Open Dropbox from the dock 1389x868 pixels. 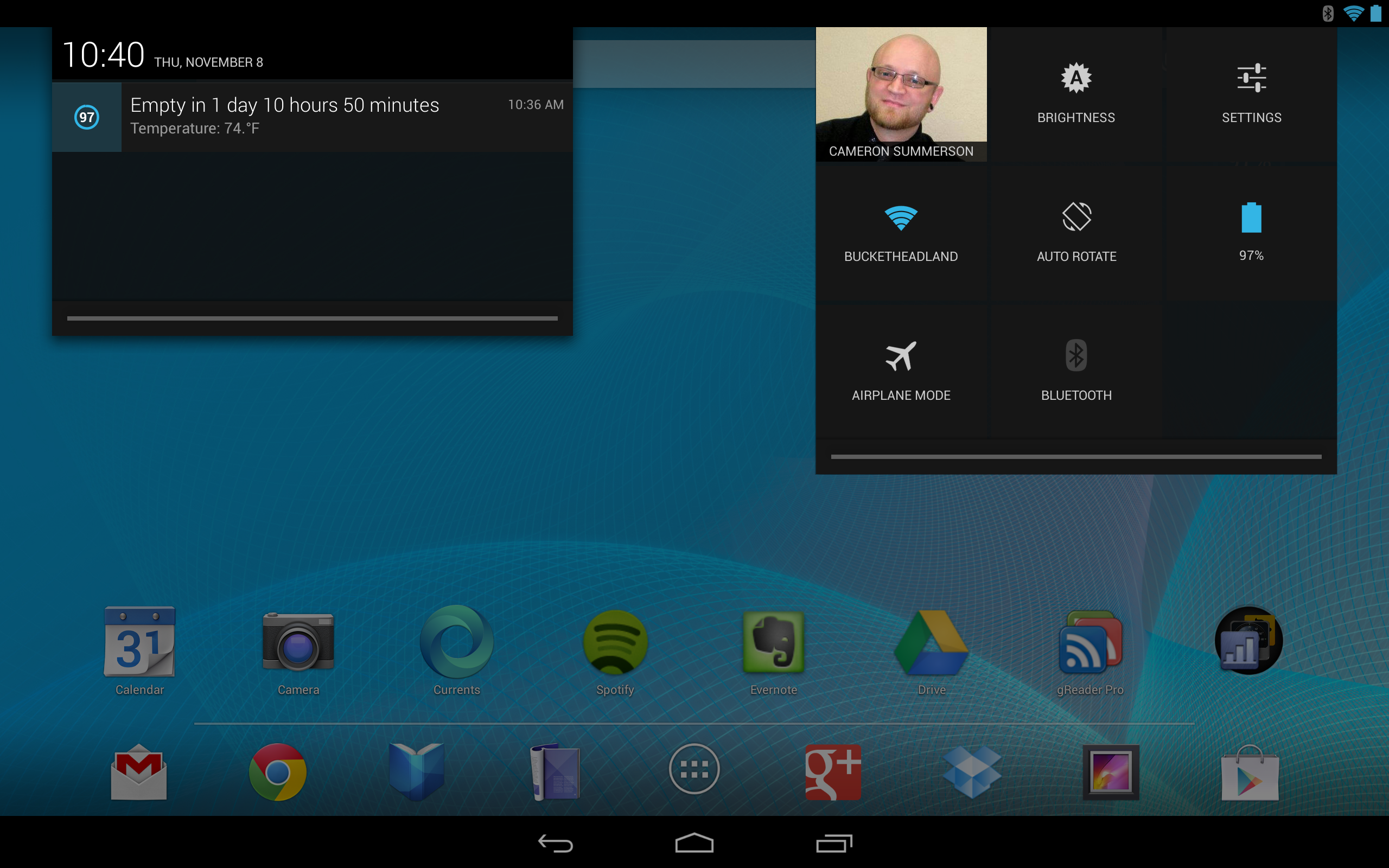pyautogui.click(x=972, y=771)
